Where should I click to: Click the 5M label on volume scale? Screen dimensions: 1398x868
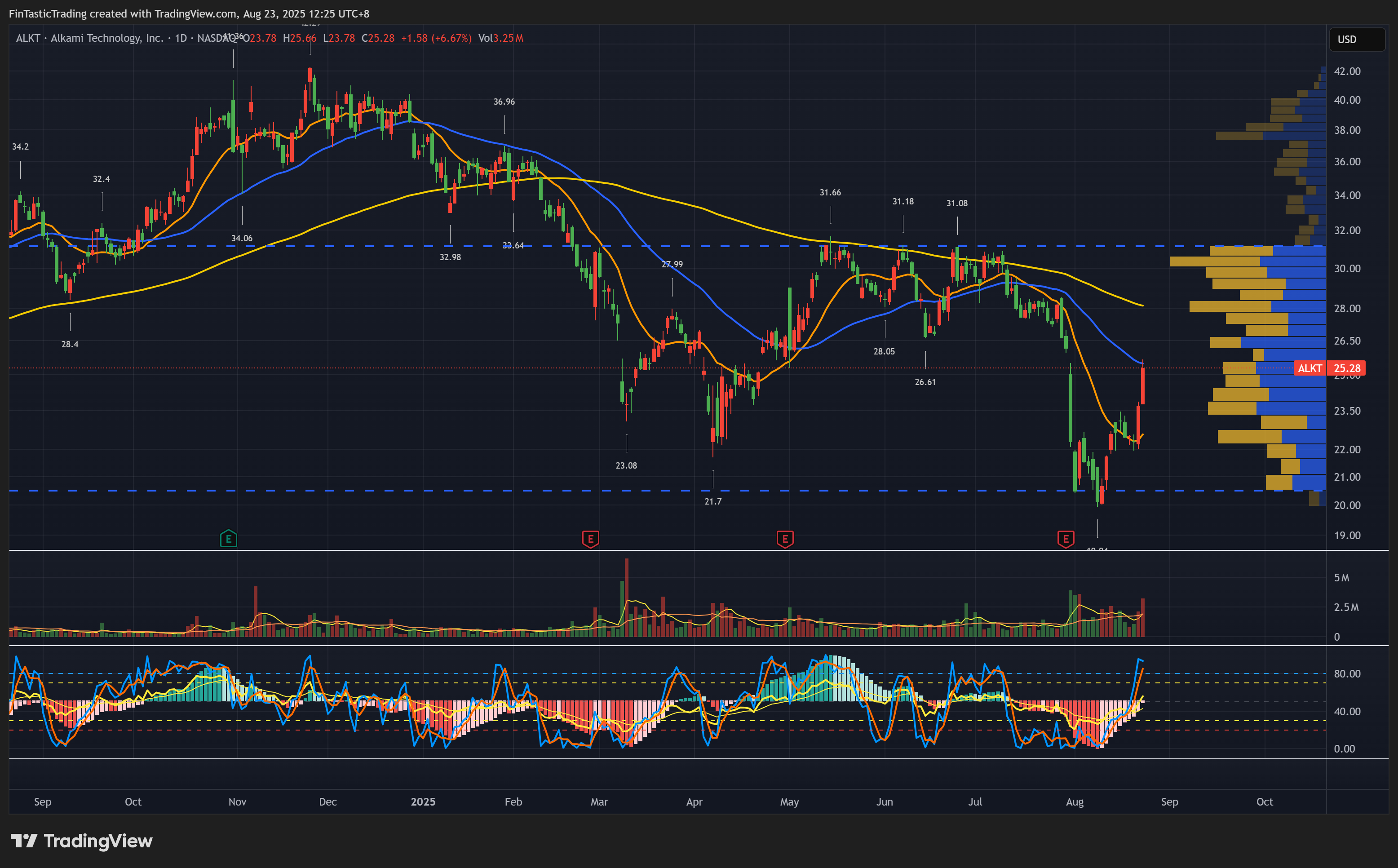pyautogui.click(x=1341, y=577)
